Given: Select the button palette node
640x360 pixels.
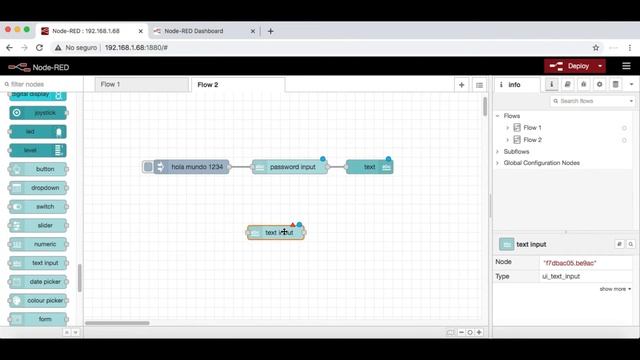Looking at the screenshot, I should (38, 169).
